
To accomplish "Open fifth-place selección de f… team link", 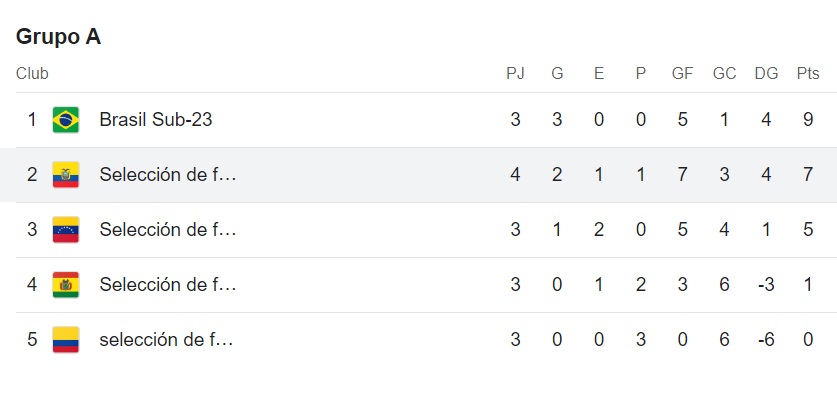I will coord(166,340).
